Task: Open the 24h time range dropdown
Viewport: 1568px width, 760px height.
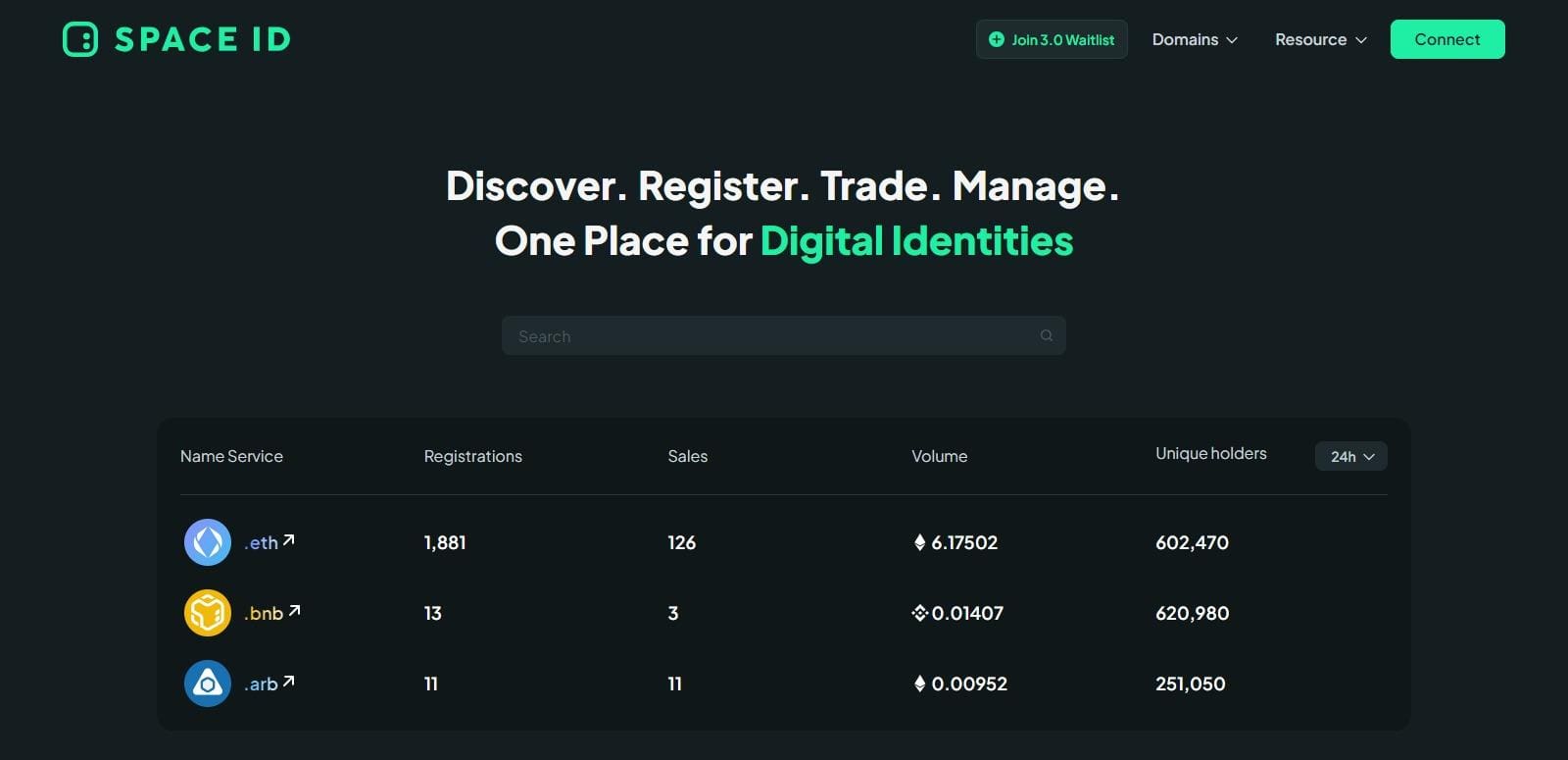Action: 1351,456
